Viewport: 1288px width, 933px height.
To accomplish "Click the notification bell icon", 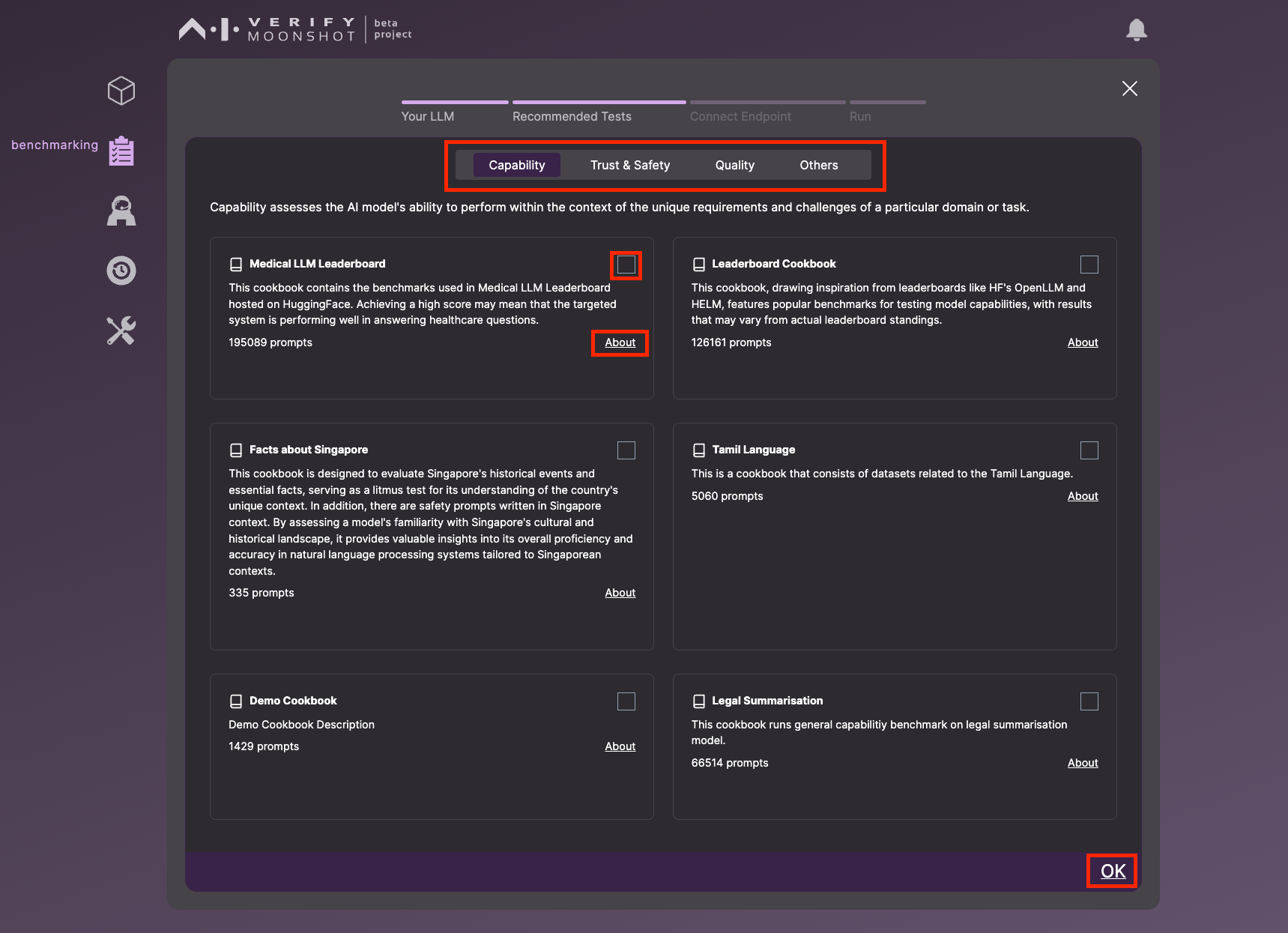I will (x=1137, y=29).
